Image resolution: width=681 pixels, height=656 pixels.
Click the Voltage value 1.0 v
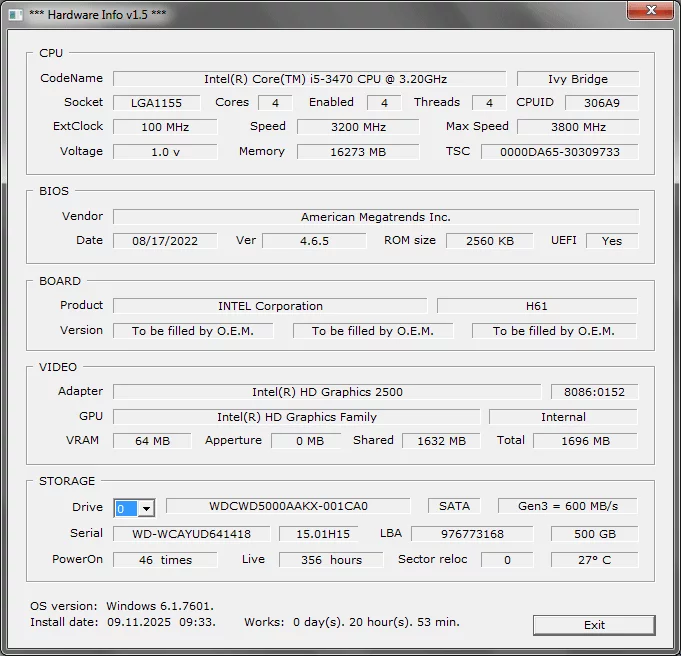click(165, 152)
